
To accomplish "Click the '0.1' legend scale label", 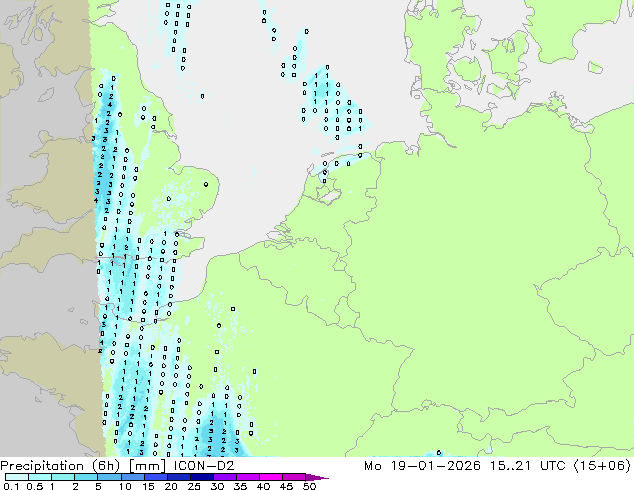I will [x=11, y=486].
